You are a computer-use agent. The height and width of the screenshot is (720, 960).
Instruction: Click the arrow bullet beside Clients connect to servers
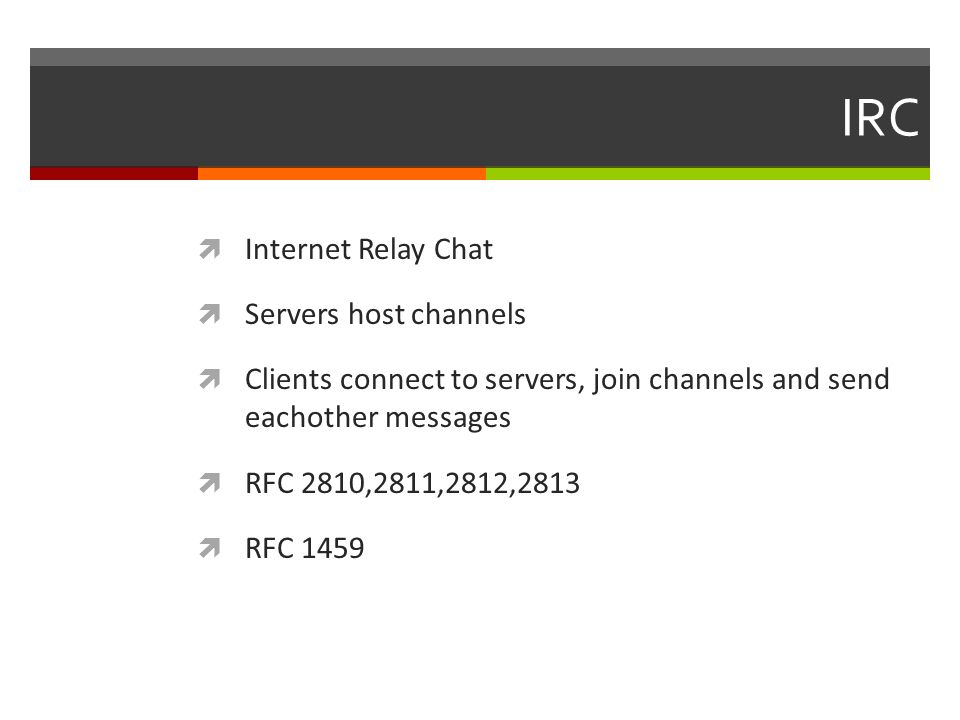pyautogui.click(x=209, y=379)
